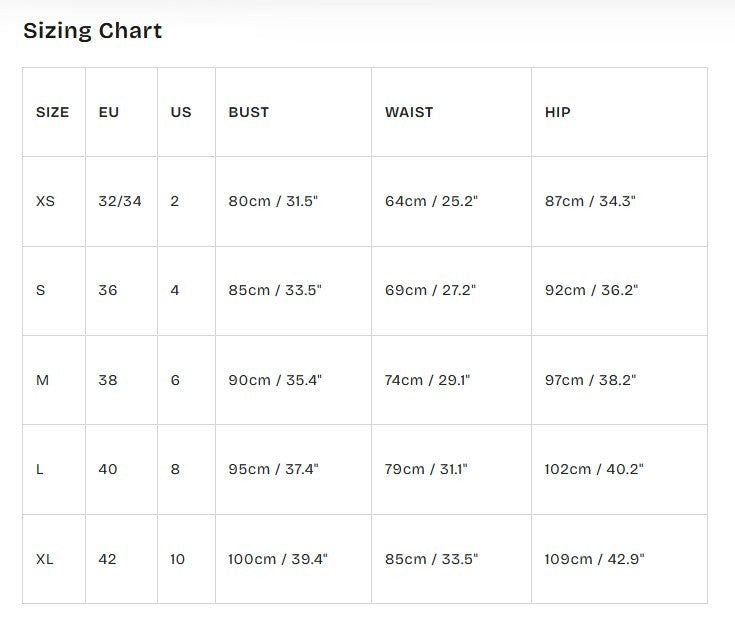Click the US size 10 cell
The width and height of the screenshot is (735, 626).
[x=178, y=559]
